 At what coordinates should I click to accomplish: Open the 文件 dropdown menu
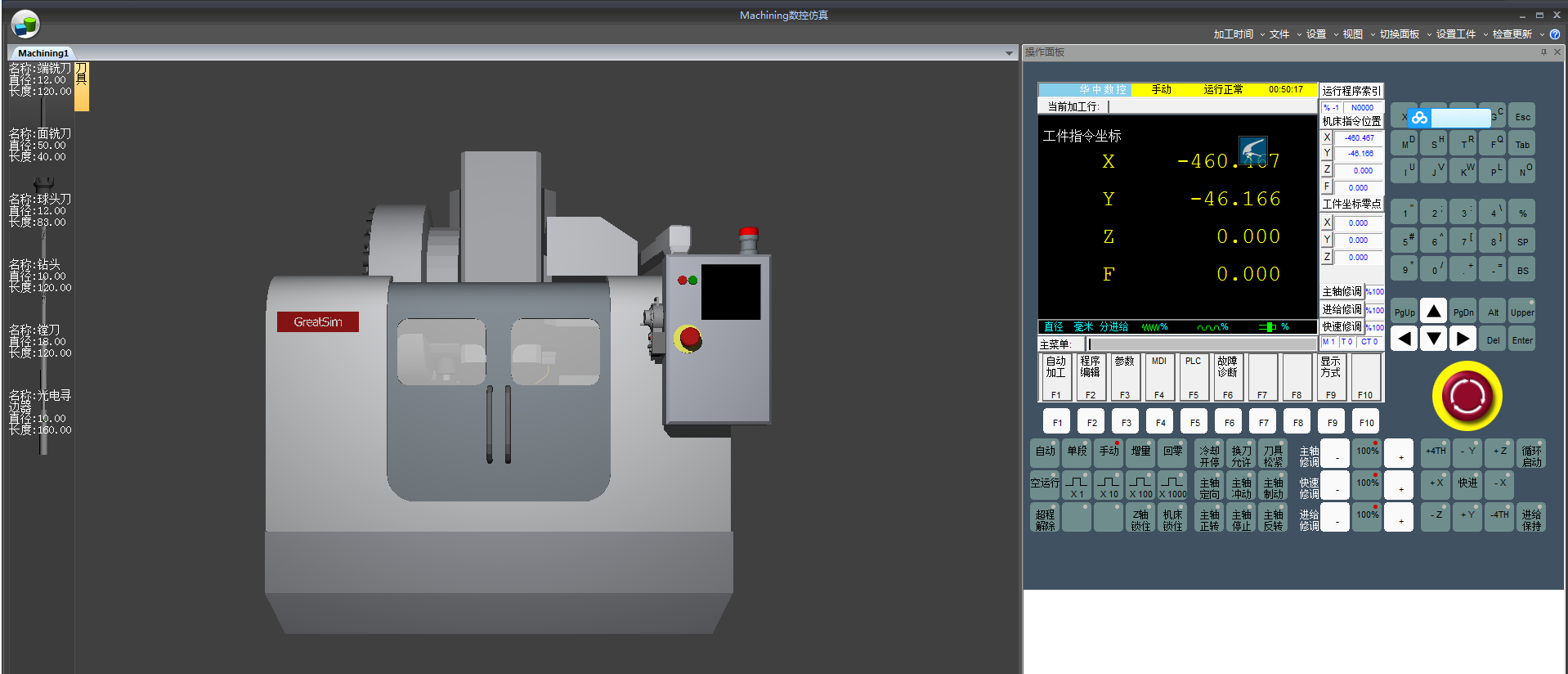click(x=1279, y=34)
